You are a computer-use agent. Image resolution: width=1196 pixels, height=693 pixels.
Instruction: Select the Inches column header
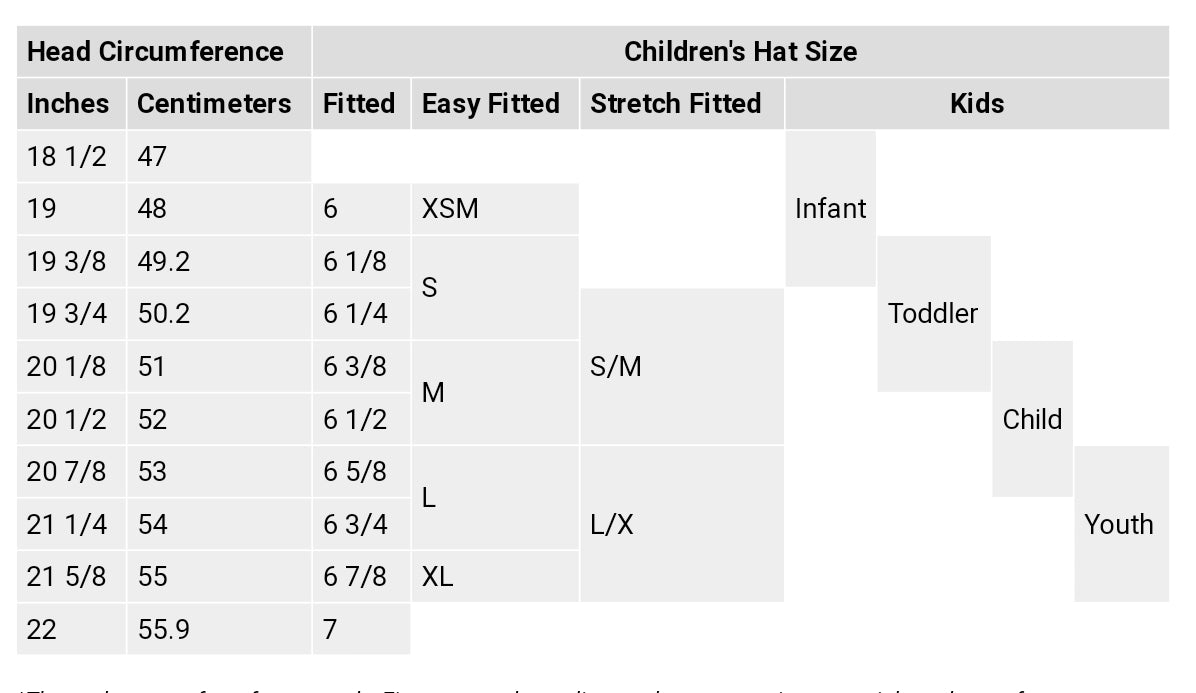[68, 104]
